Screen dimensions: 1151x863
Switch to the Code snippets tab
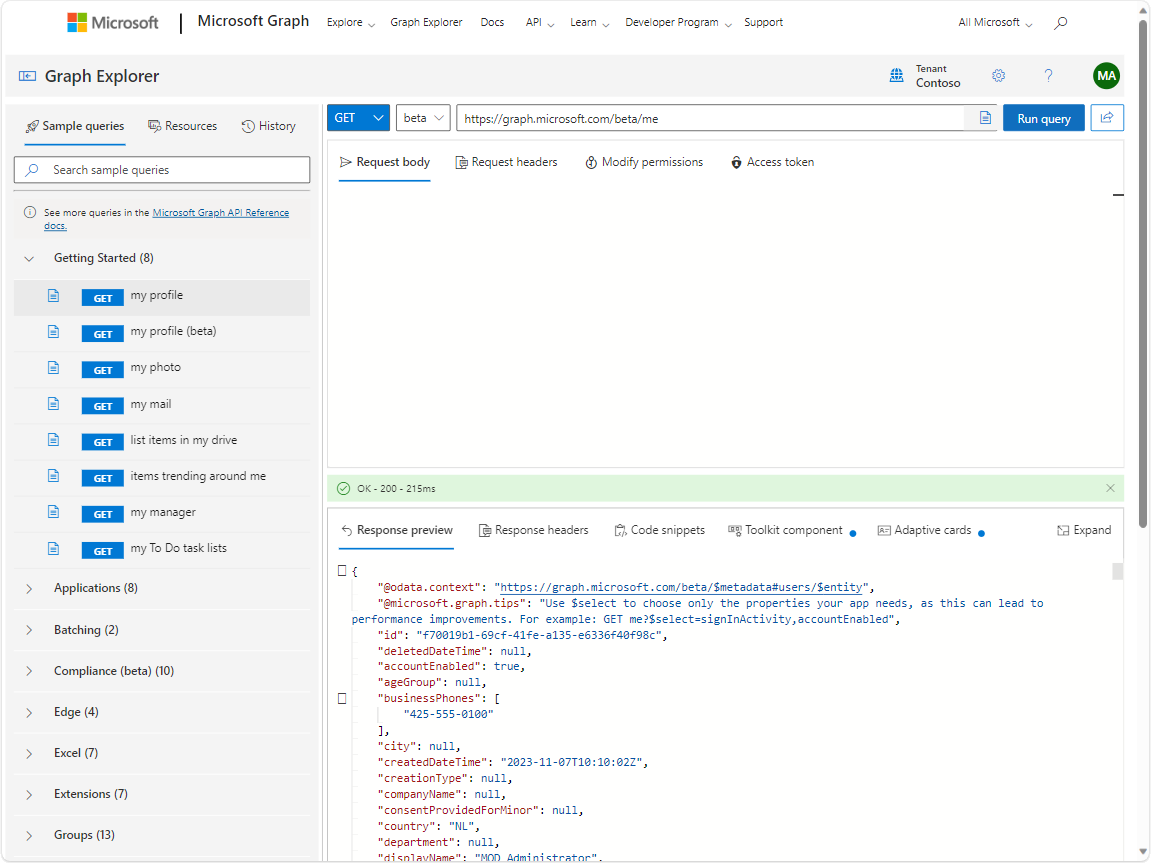click(x=659, y=530)
